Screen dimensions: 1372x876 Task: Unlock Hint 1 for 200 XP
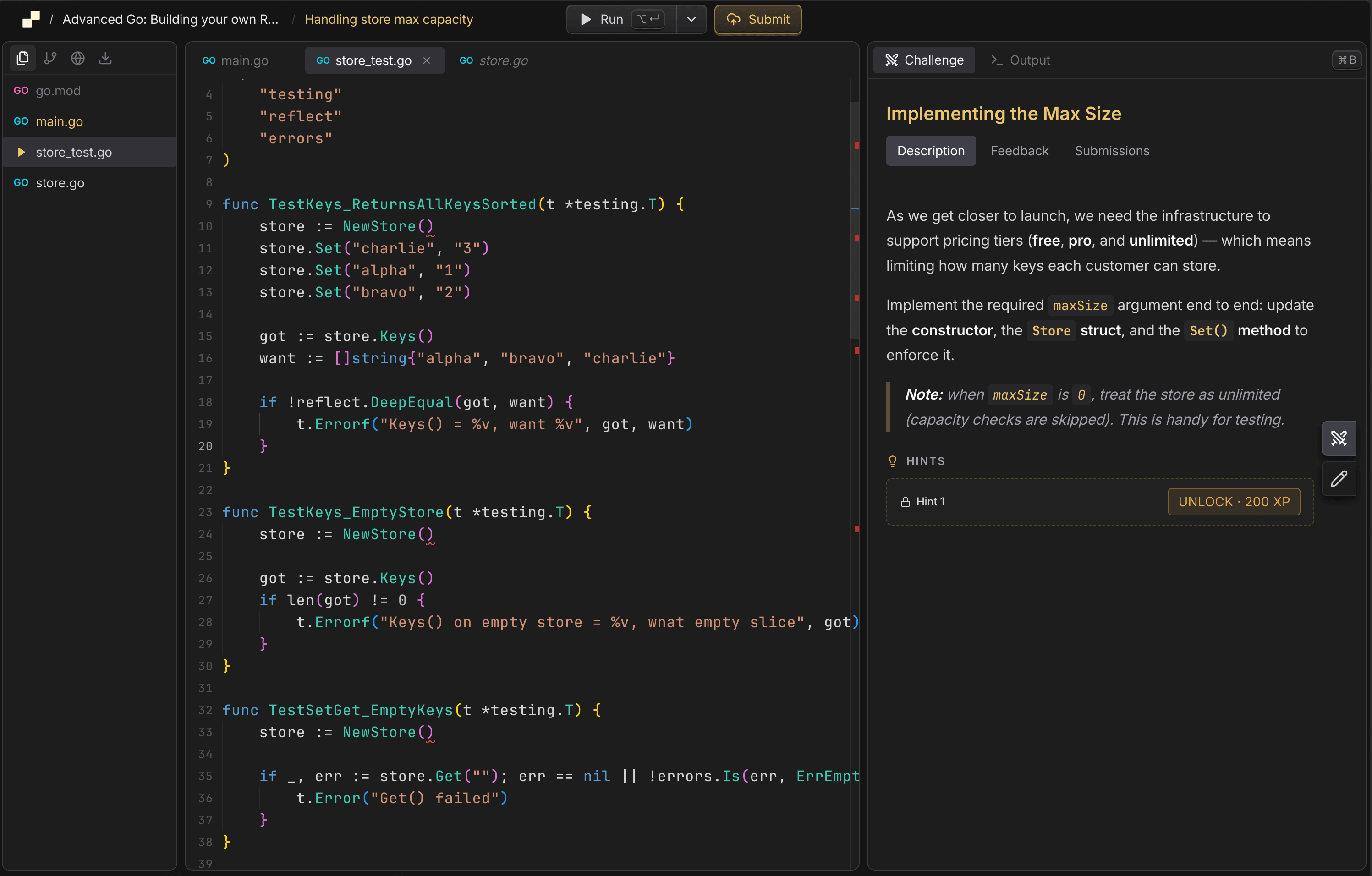tap(1234, 502)
